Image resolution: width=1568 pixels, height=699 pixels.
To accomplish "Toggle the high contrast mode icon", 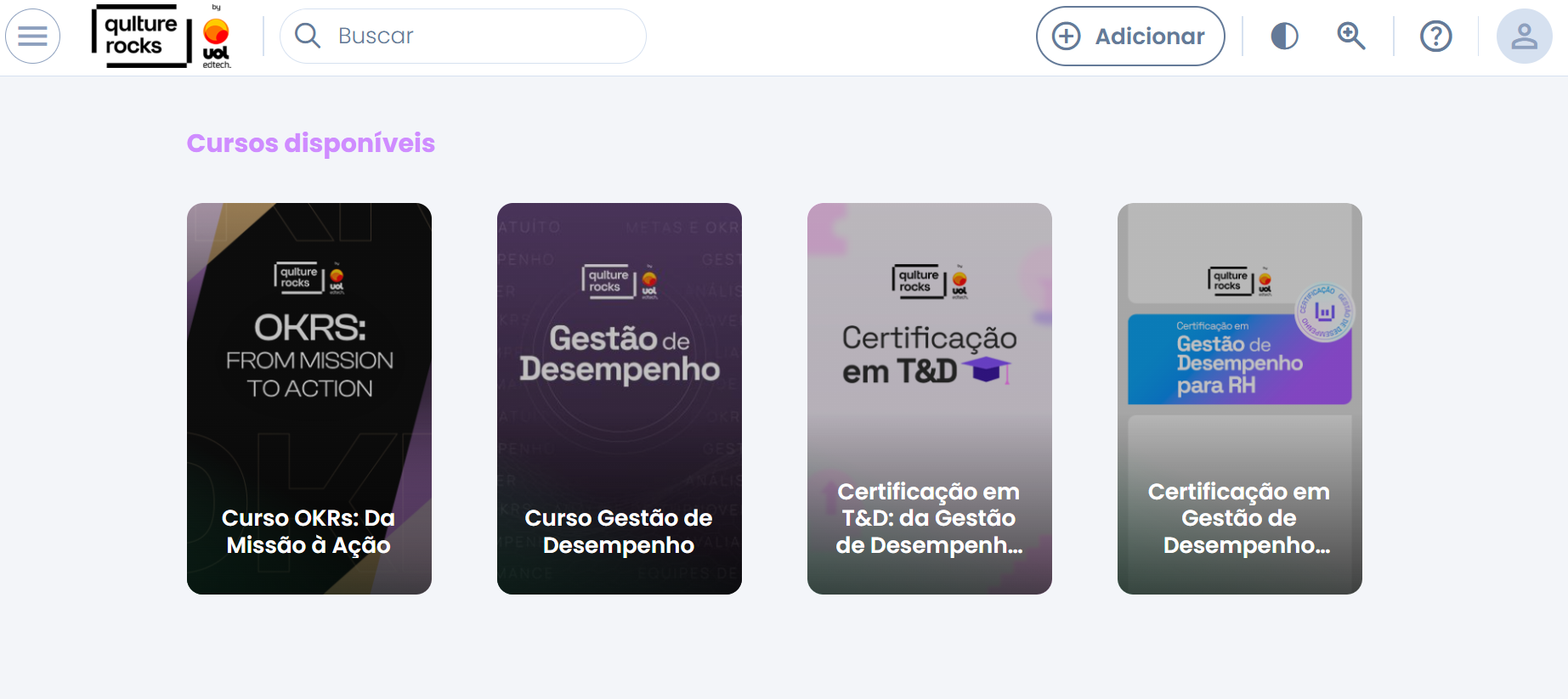I will pyautogui.click(x=1284, y=37).
